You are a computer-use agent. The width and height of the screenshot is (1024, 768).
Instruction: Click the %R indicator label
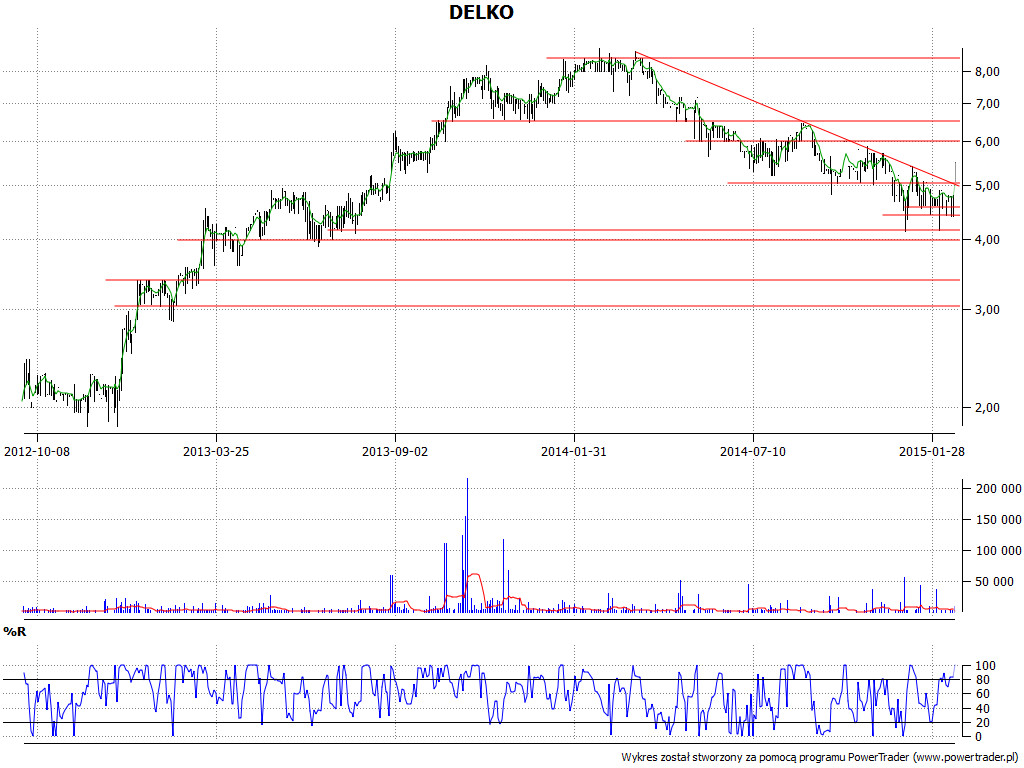14,632
